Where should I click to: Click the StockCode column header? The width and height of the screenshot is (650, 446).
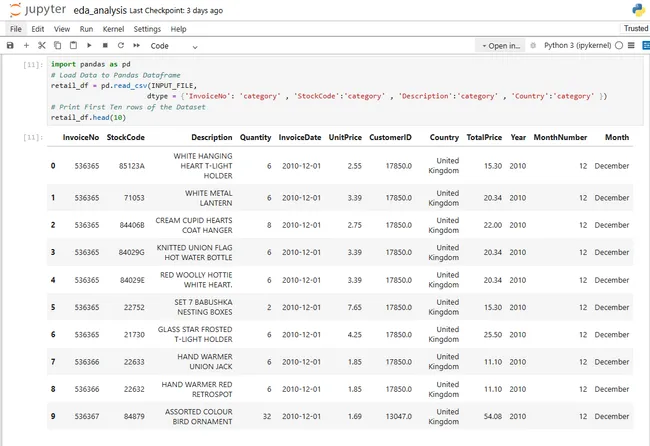(126, 137)
